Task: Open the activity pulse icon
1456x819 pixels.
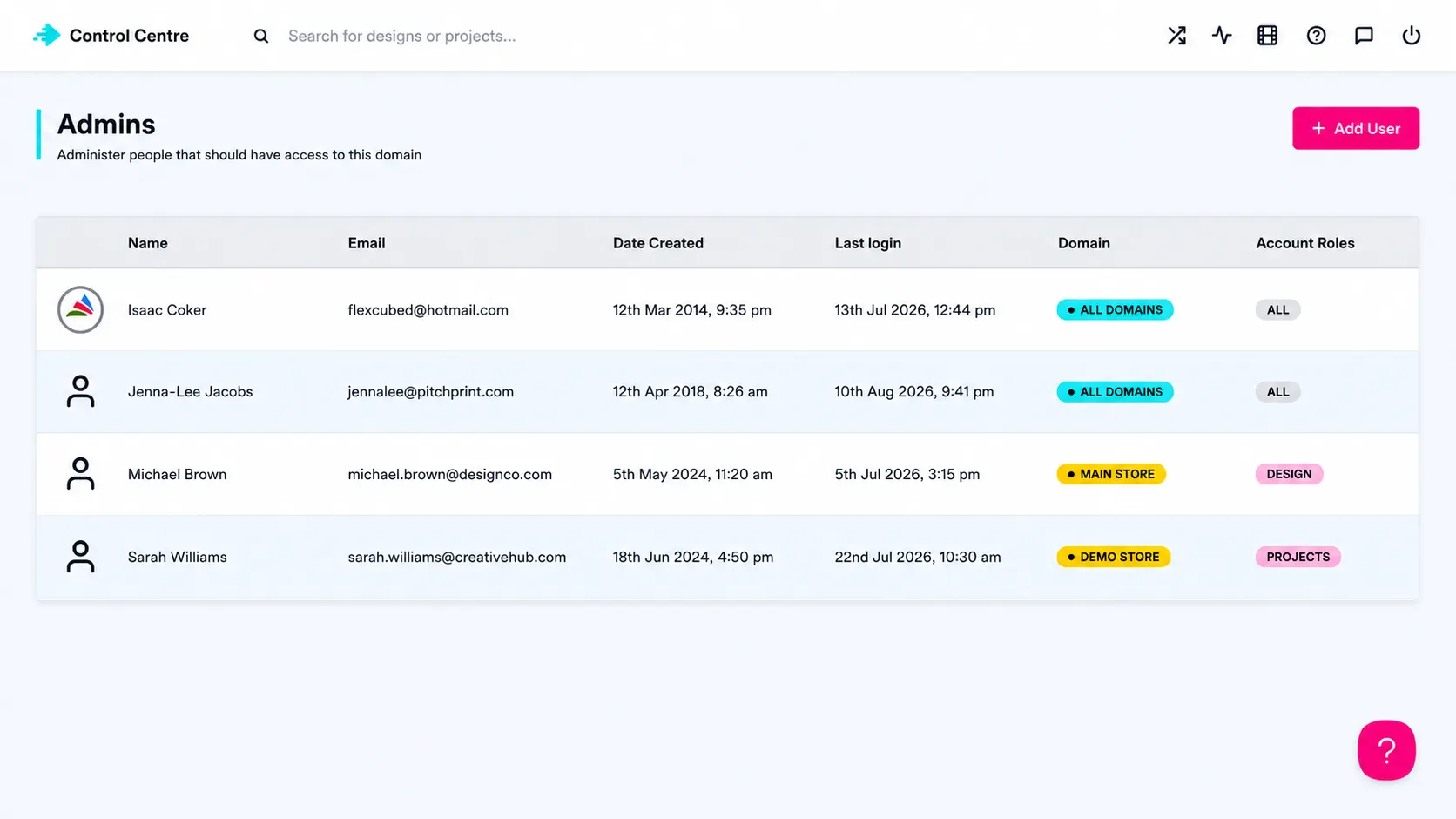Action: [x=1222, y=36]
